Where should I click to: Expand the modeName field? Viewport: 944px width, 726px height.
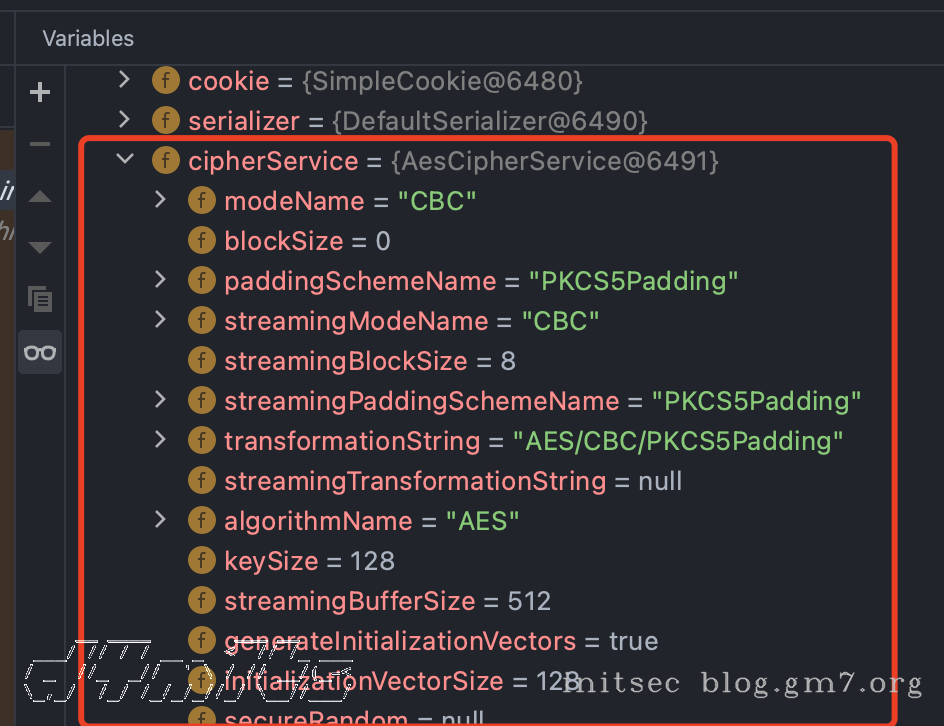tap(160, 200)
